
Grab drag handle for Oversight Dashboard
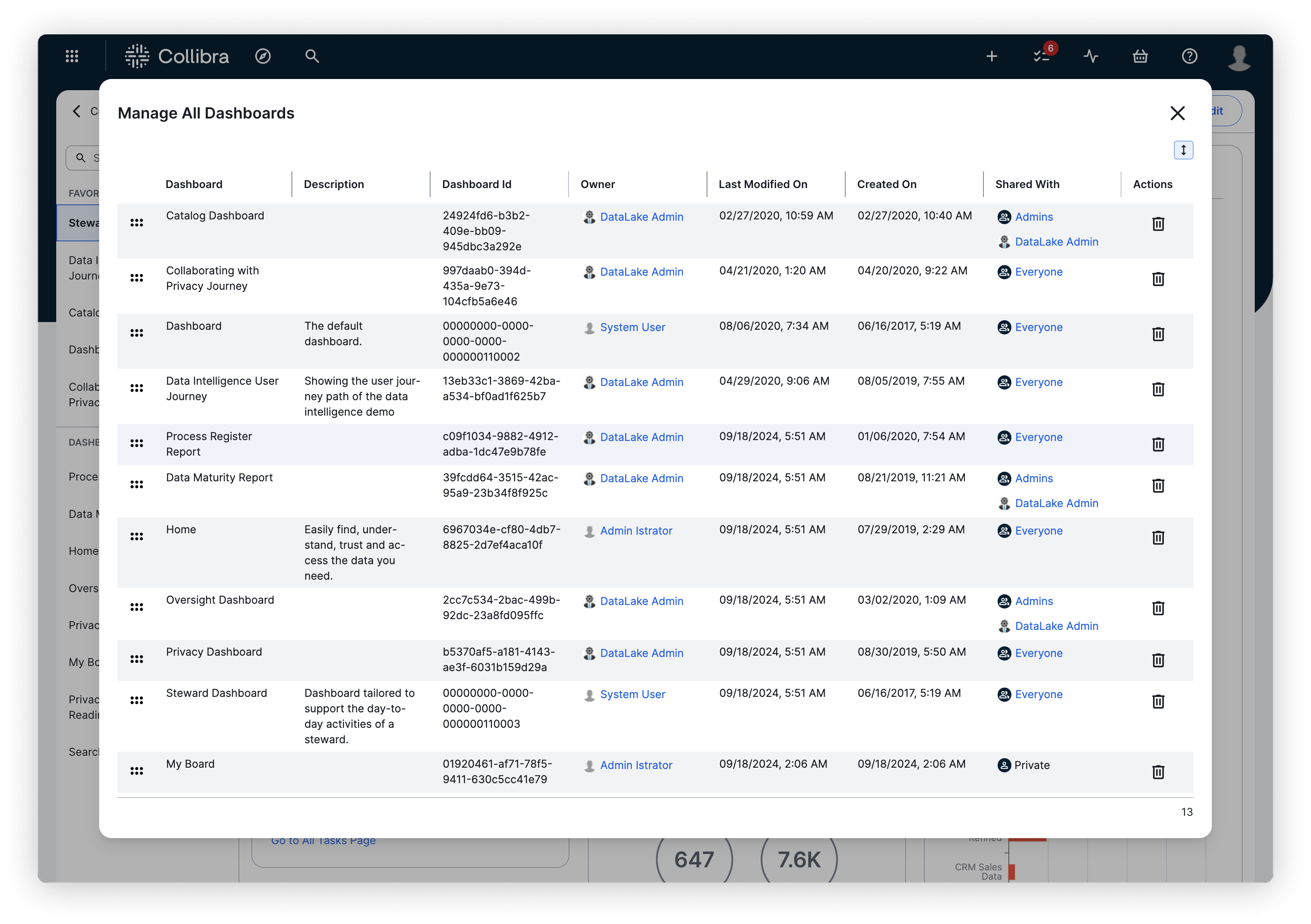pyautogui.click(x=137, y=607)
